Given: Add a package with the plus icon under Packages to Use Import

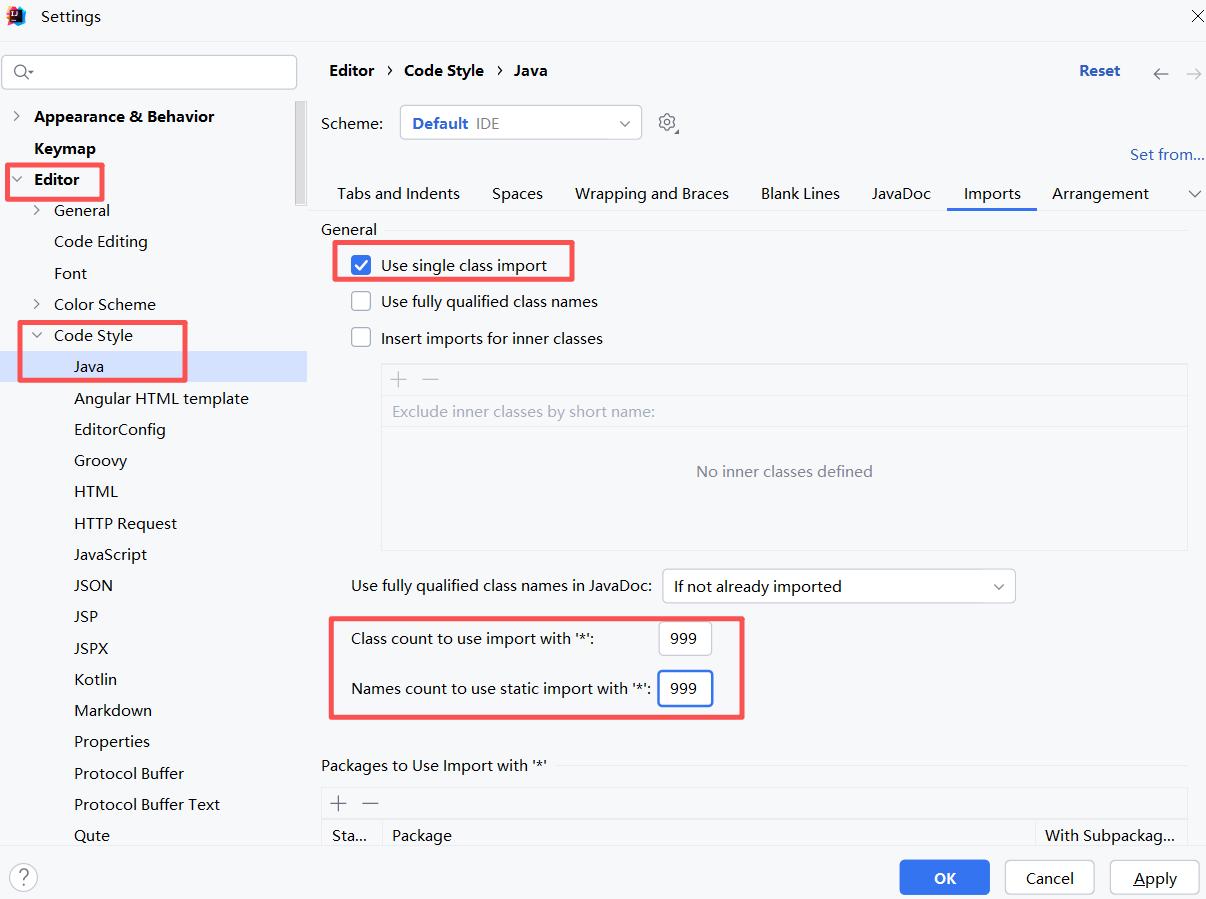Looking at the screenshot, I should [x=339, y=803].
